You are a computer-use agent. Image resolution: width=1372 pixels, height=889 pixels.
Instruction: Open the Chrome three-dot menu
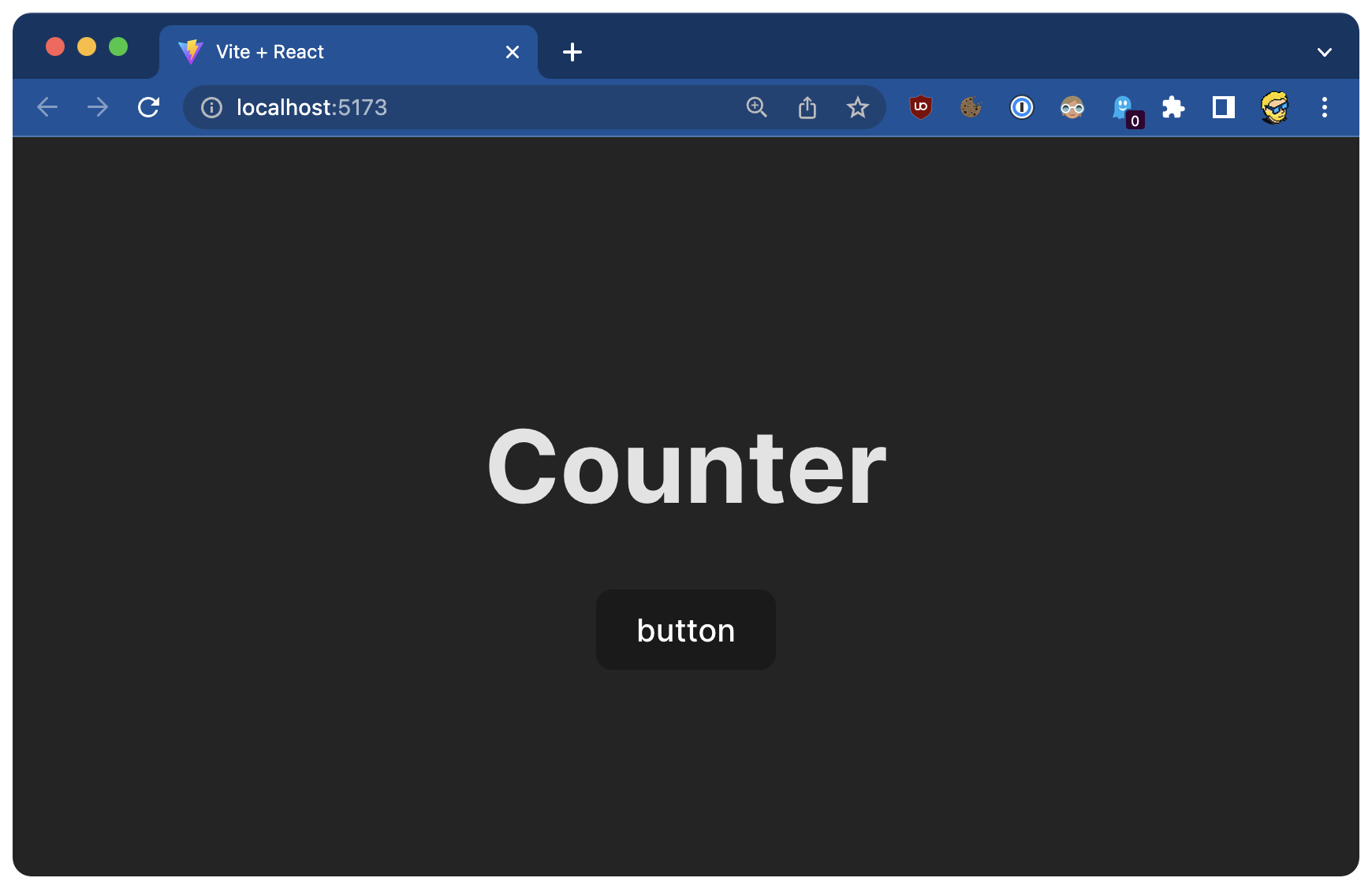(1324, 107)
